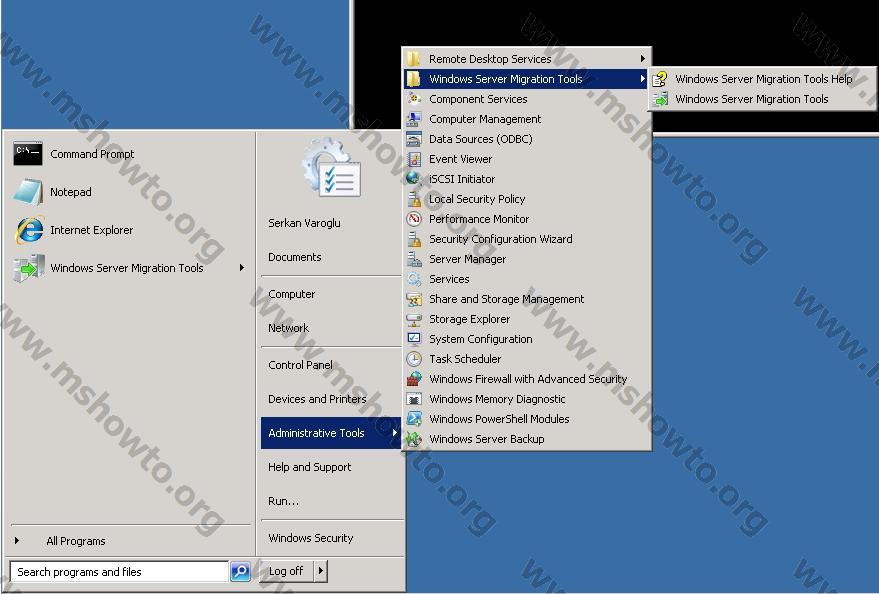The height and width of the screenshot is (594, 879).
Task: Click the Log off button
Action: tap(286, 571)
